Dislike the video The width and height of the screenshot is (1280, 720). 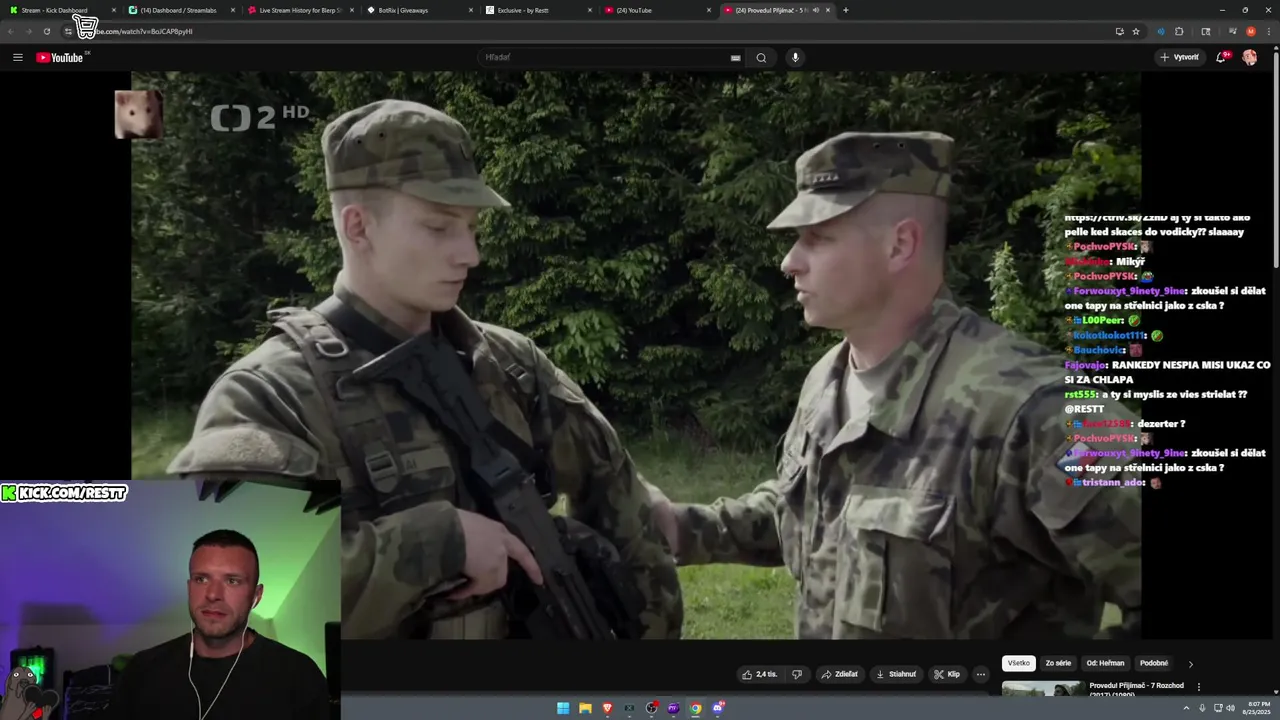coord(797,674)
